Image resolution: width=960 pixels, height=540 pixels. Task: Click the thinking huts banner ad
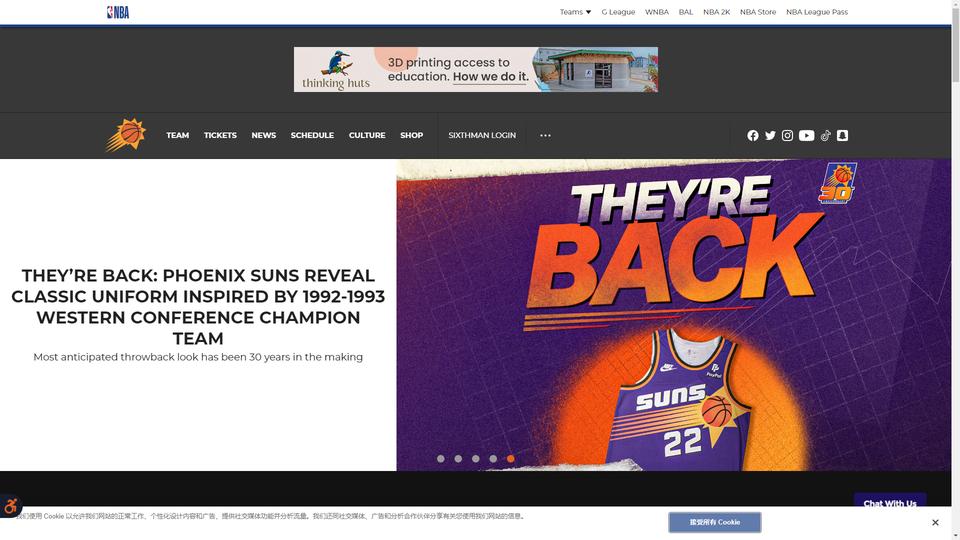tap(476, 70)
